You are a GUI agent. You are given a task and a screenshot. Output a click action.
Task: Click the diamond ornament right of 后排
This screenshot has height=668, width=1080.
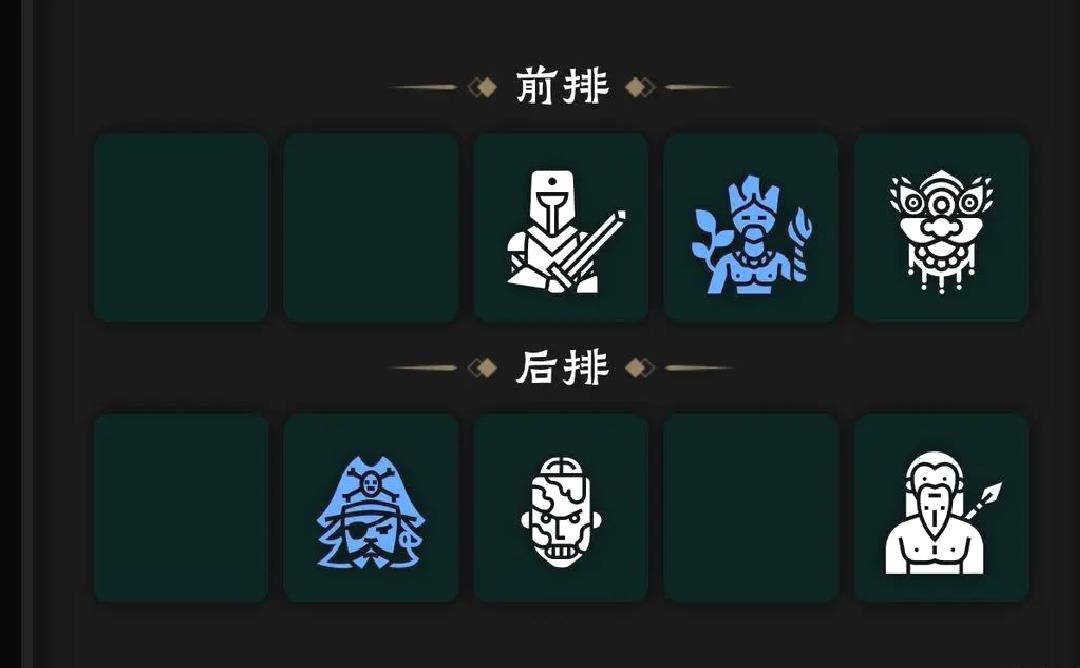pyautogui.click(x=640, y=368)
